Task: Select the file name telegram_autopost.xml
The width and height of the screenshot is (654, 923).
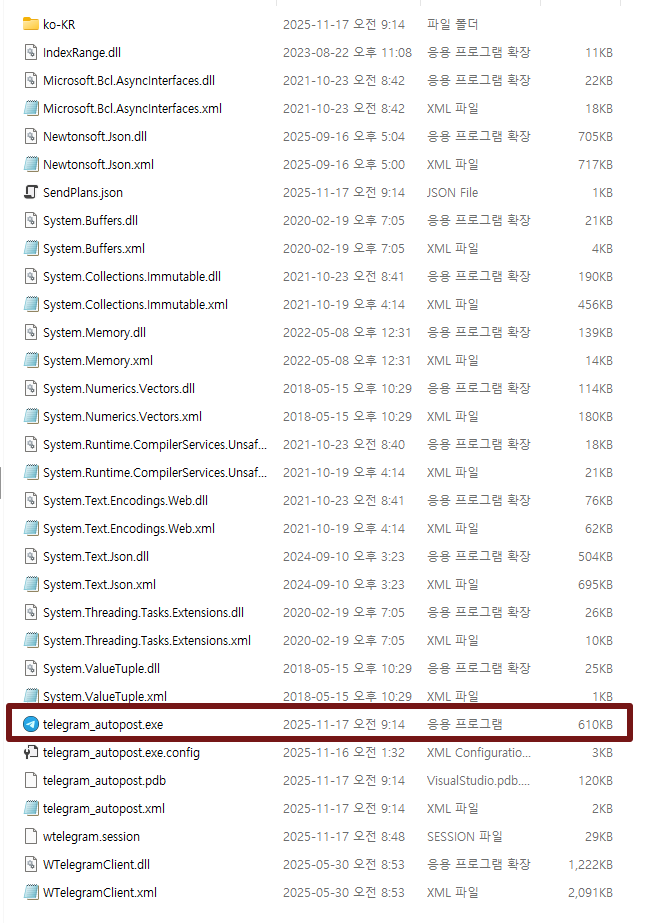Action: click(x=104, y=809)
